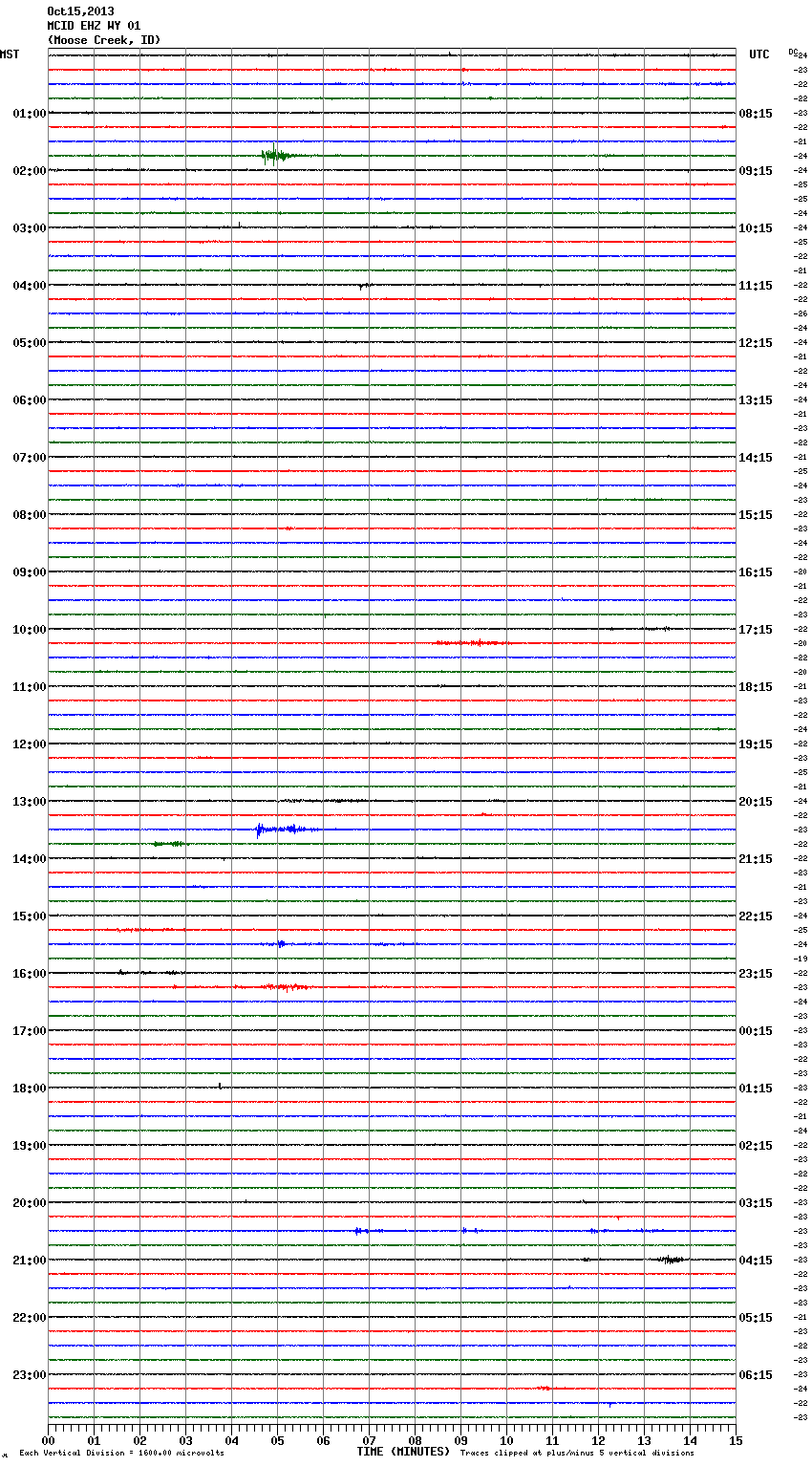Select the 20:00 MST row label

[x=30, y=1203]
